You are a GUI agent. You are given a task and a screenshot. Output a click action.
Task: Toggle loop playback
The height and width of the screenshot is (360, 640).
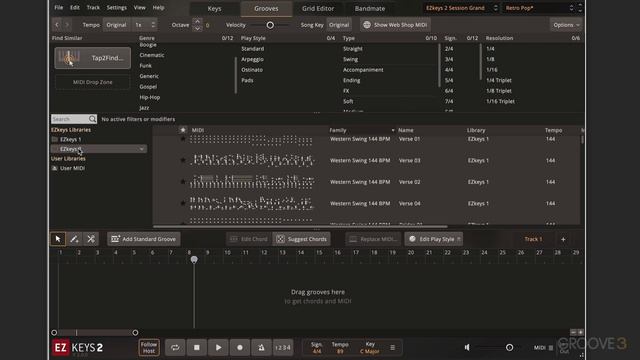tap(175, 347)
